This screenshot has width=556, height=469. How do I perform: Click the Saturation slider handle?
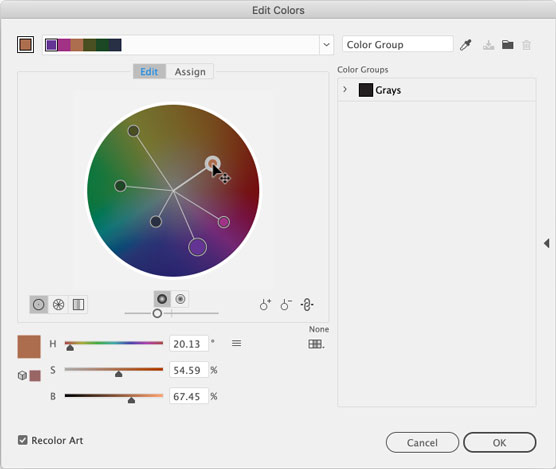(118, 374)
